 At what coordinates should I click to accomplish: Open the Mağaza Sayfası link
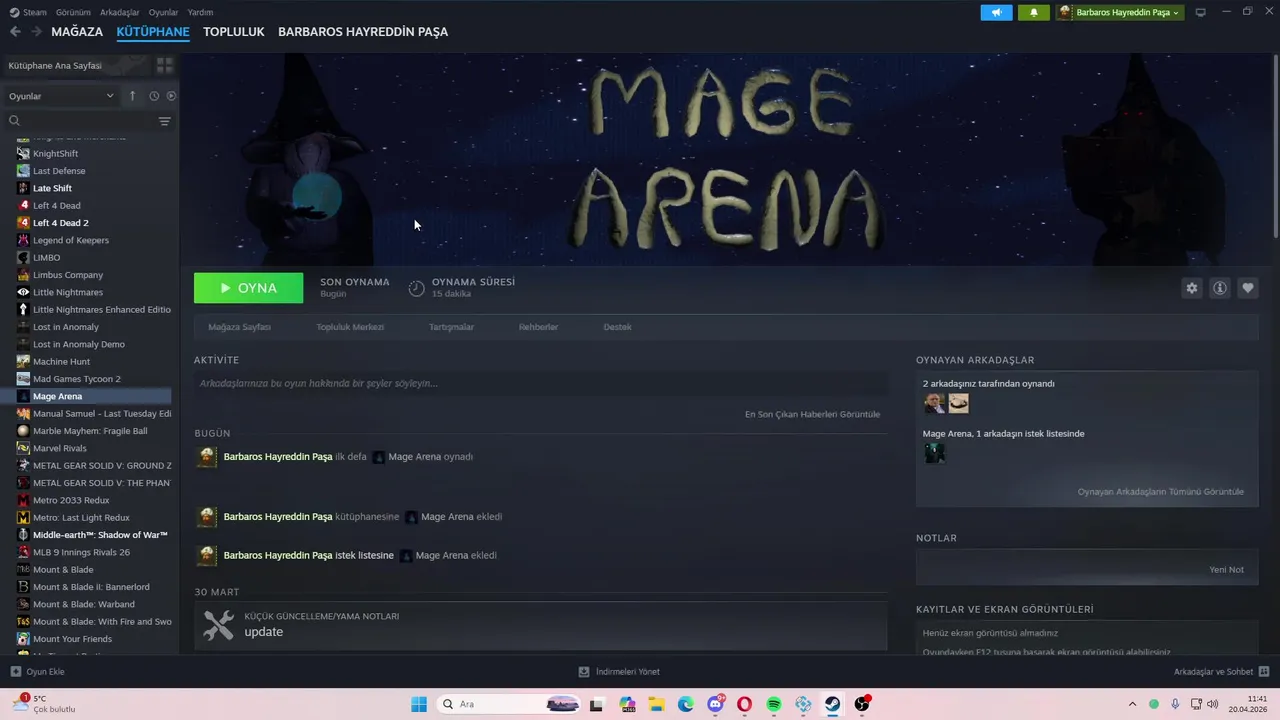pos(239,327)
